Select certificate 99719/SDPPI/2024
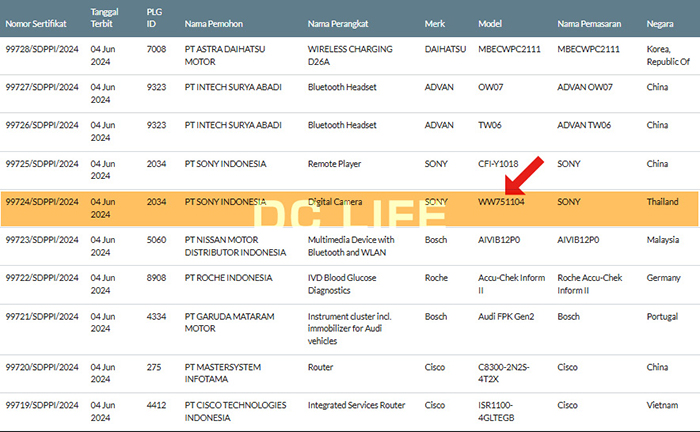Viewport: 700px width, 432px height. coord(42,405)
